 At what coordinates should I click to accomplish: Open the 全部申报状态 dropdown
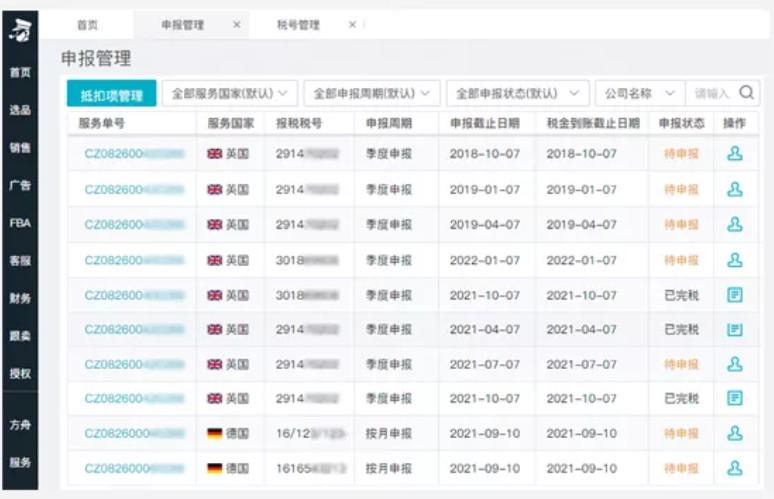coord(518,93)
